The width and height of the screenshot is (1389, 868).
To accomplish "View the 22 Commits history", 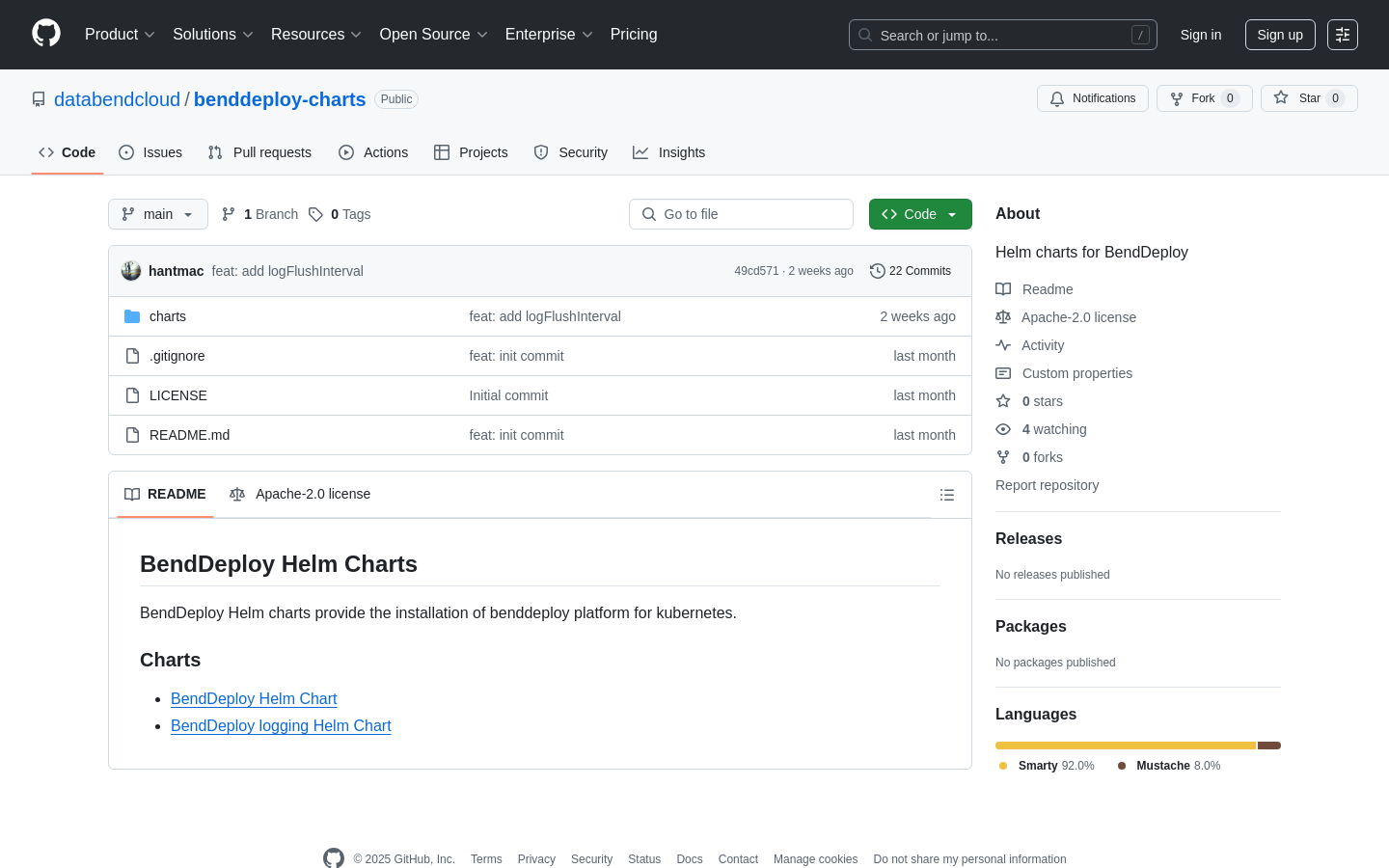I will coord(911,271).
